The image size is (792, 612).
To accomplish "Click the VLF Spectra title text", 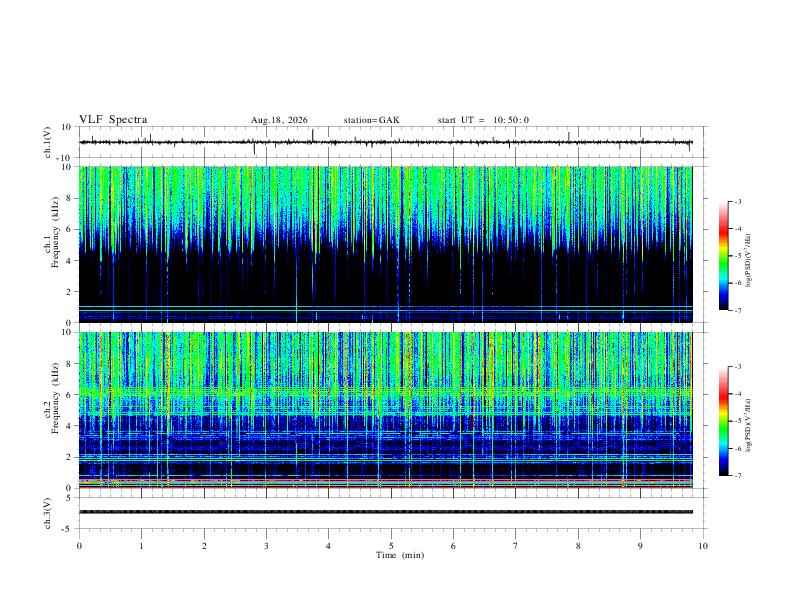I will point(113,120).
